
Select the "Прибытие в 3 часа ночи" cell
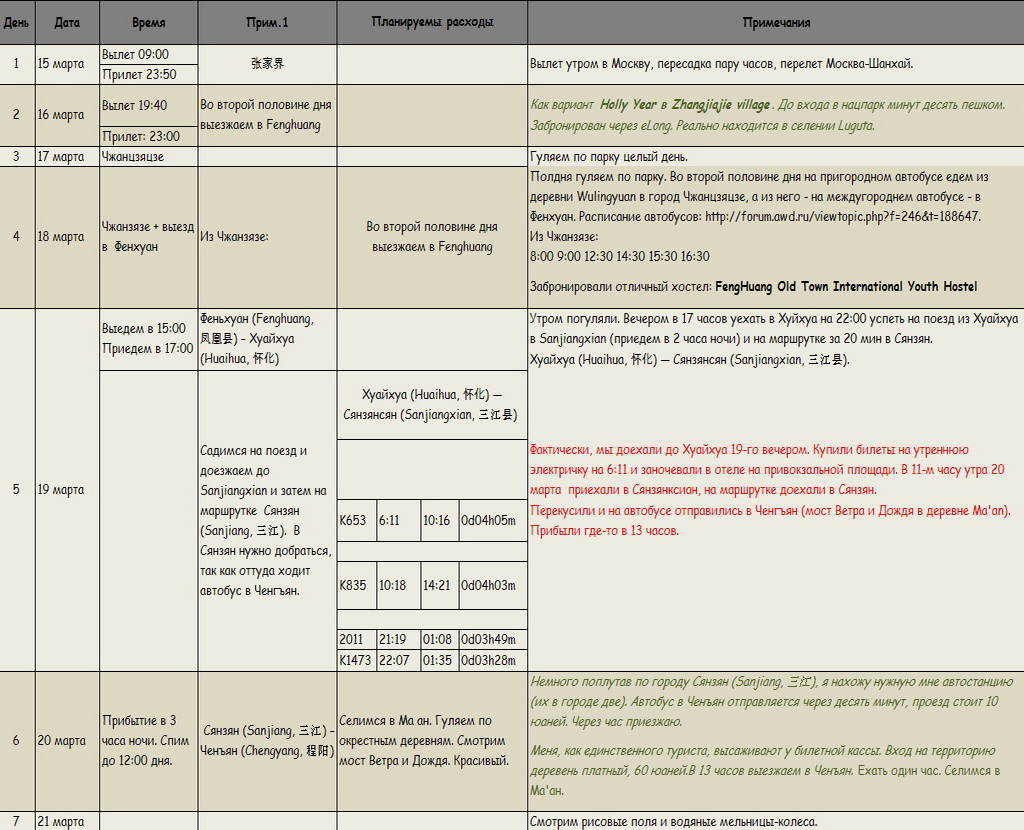click(149, 741)
